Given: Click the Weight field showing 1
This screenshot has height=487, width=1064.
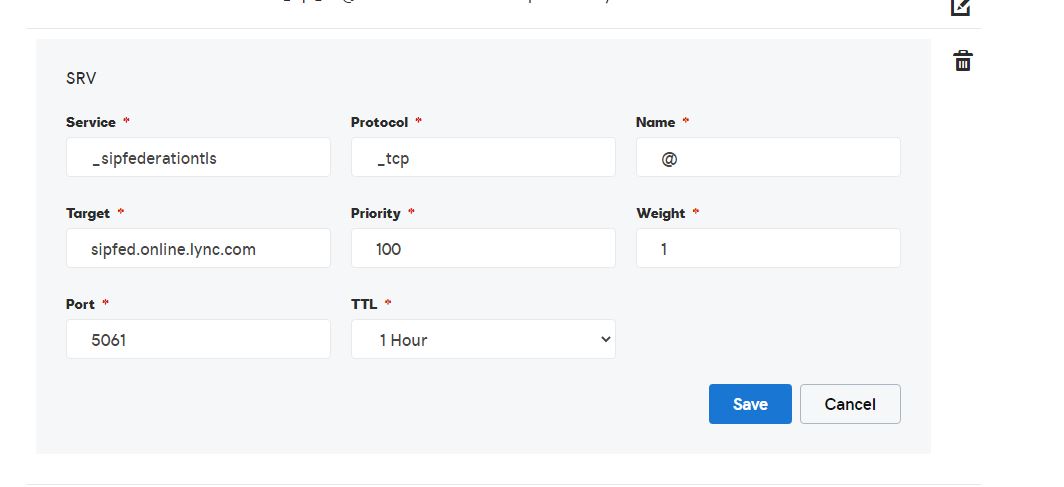Looking at the screenshot, I should point(768,249).
